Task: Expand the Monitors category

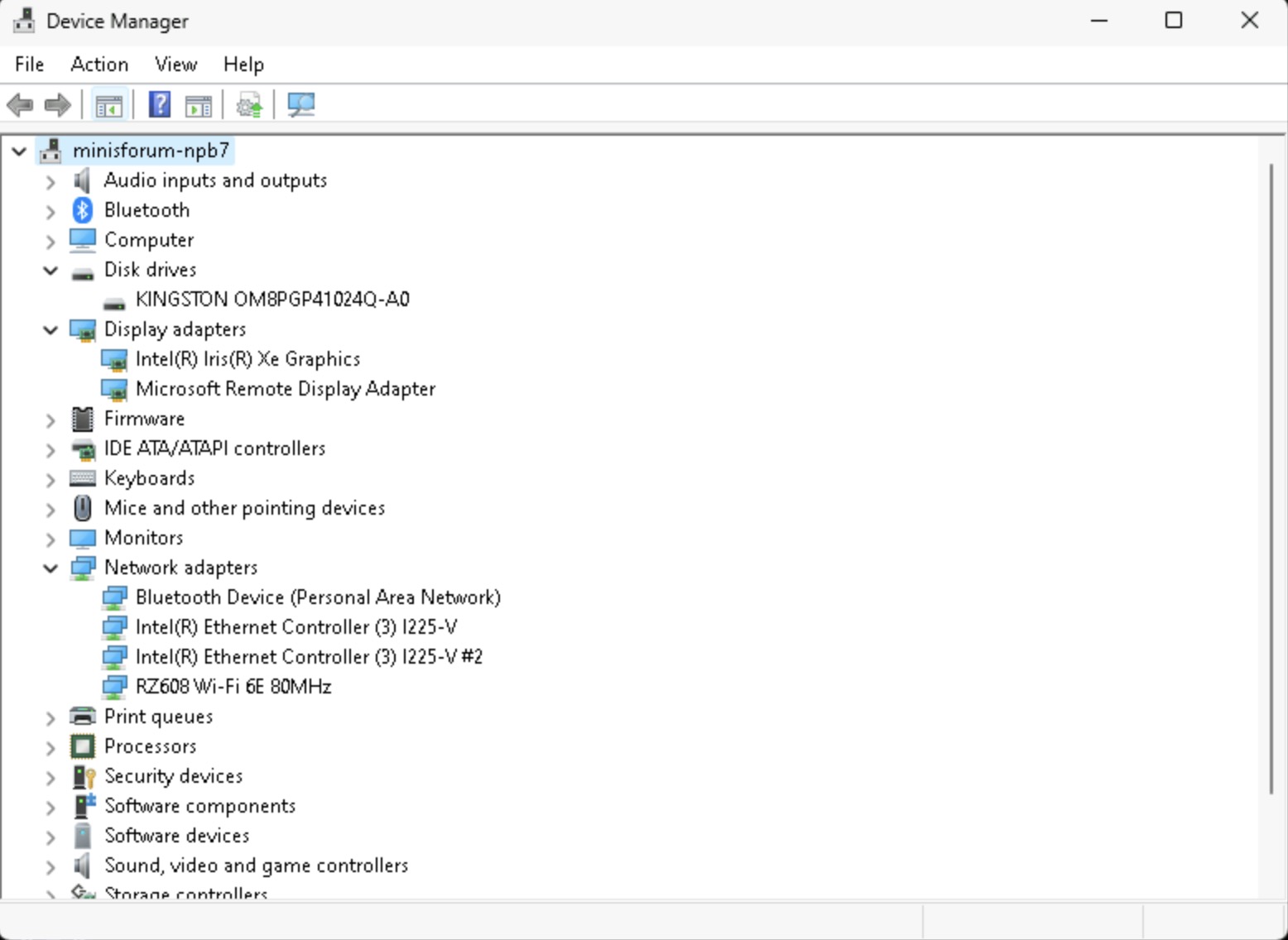Action: (x=50, y=539)
